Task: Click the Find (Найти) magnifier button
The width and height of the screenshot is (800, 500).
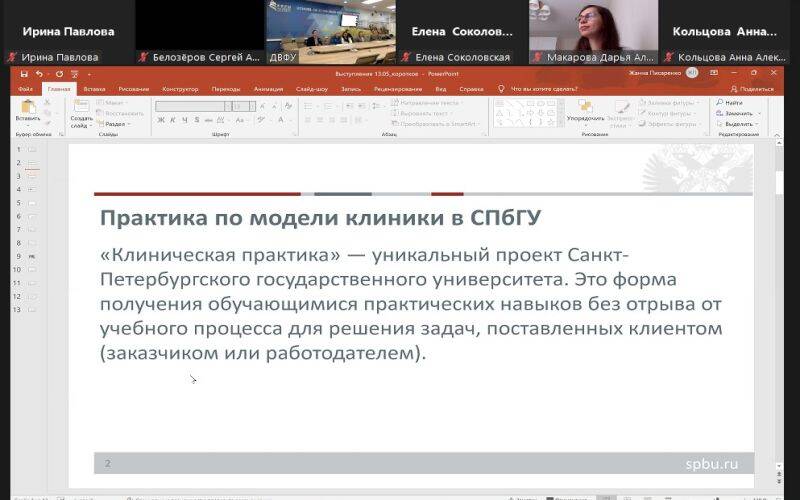Action: pyautogui.click(x=729, y=103)
